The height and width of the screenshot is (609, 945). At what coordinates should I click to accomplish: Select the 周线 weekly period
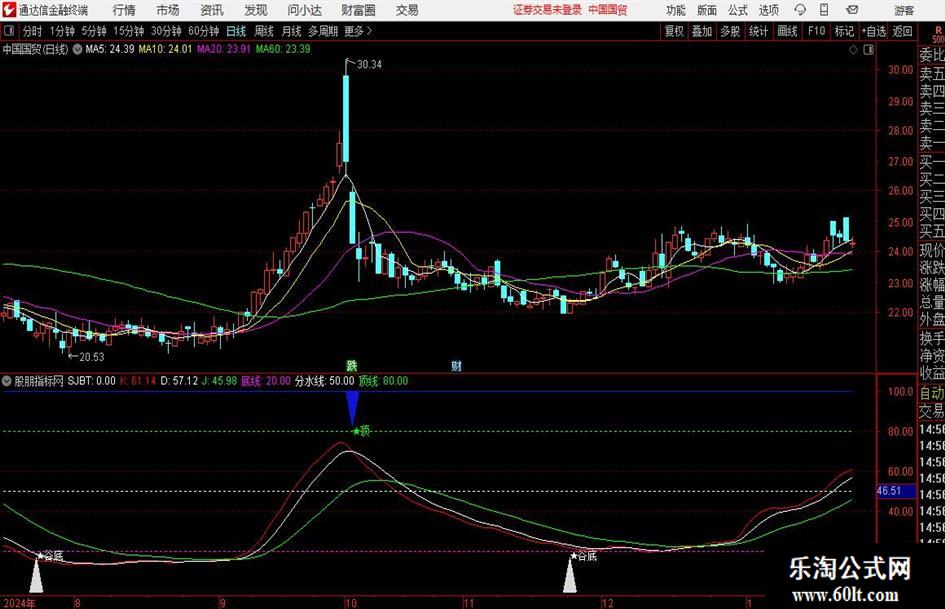coord(264,31)
